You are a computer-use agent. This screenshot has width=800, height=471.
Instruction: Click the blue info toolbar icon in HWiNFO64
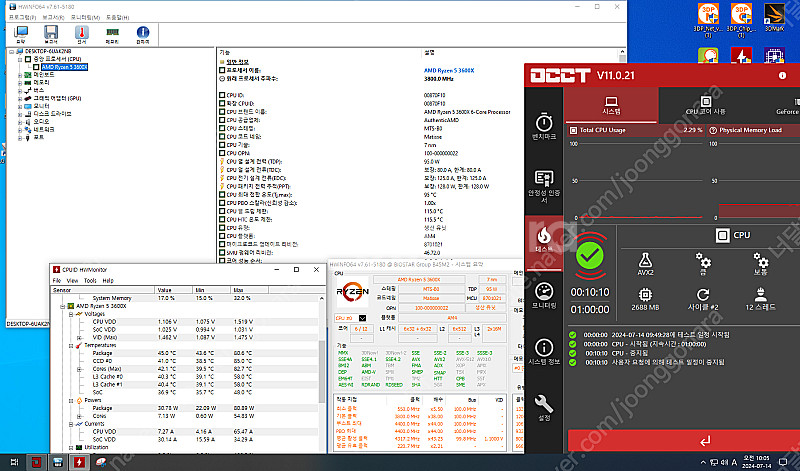pos(143,34)
